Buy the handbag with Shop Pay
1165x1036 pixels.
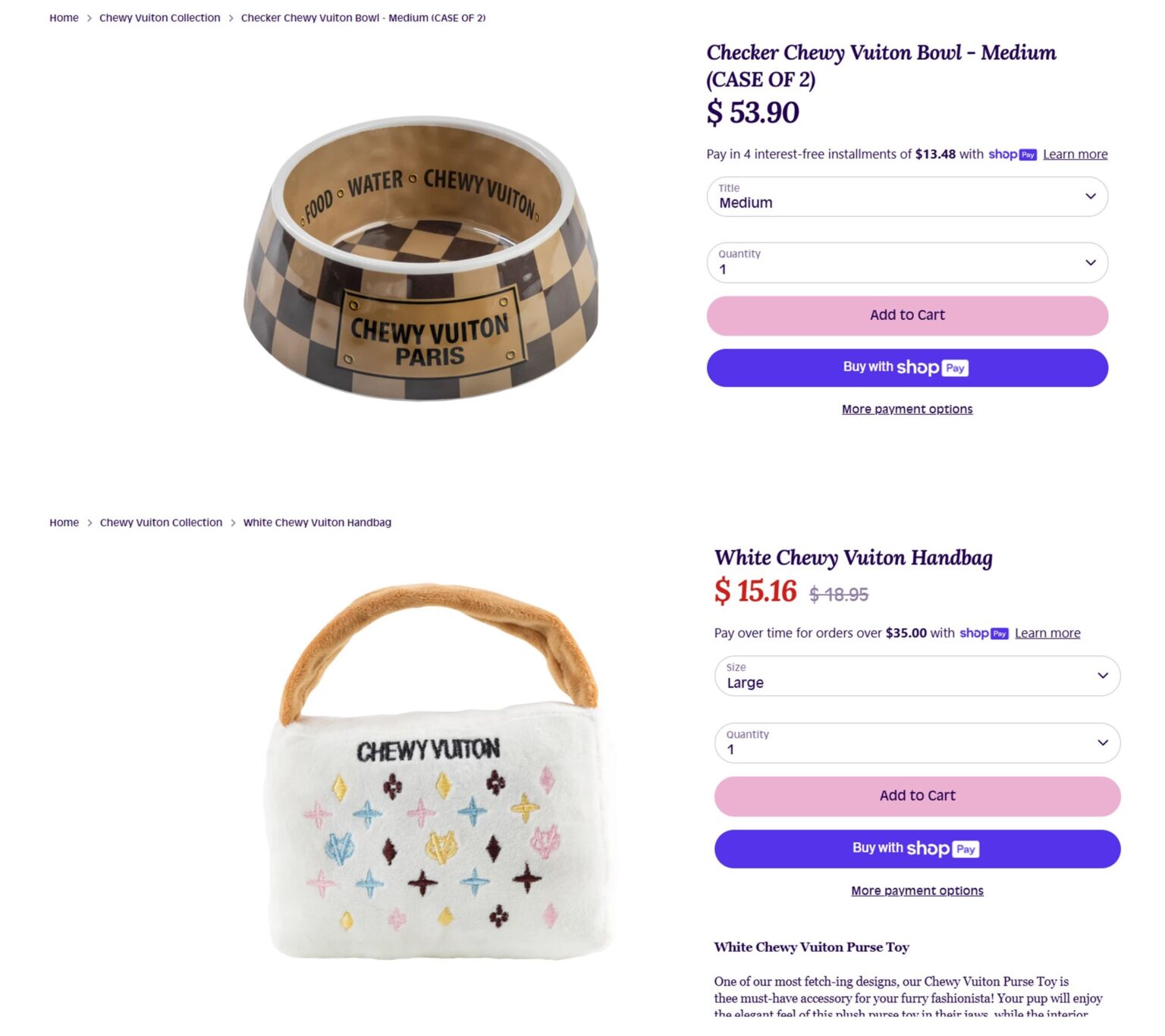(917, 849)
